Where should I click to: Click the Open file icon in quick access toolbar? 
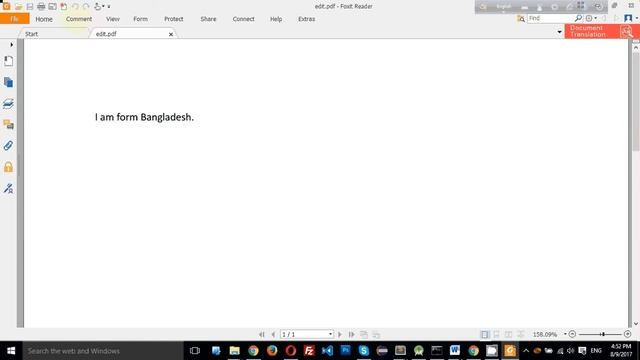(x=18, y=6)
